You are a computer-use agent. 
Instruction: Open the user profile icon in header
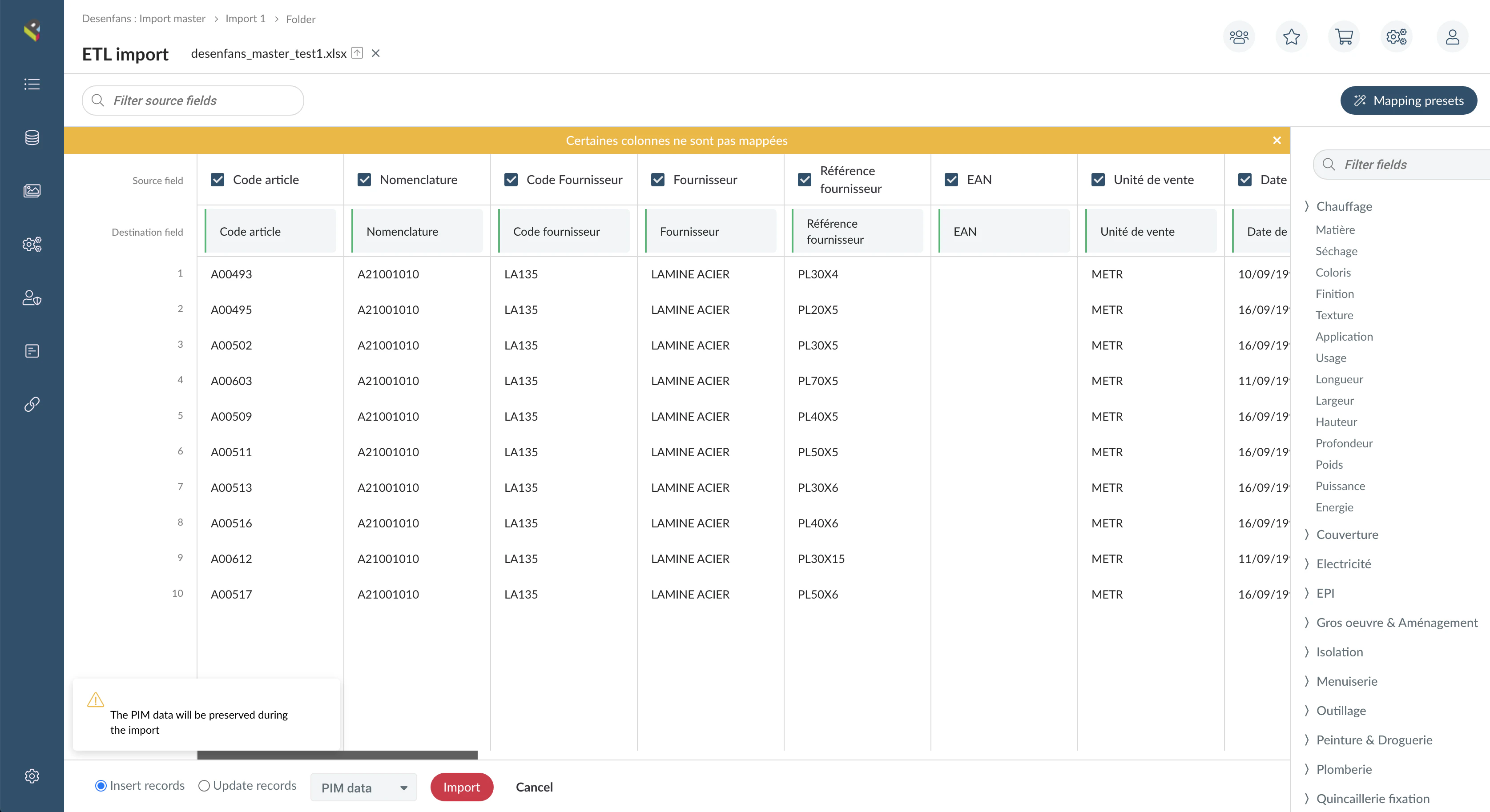pos(1452,37)
